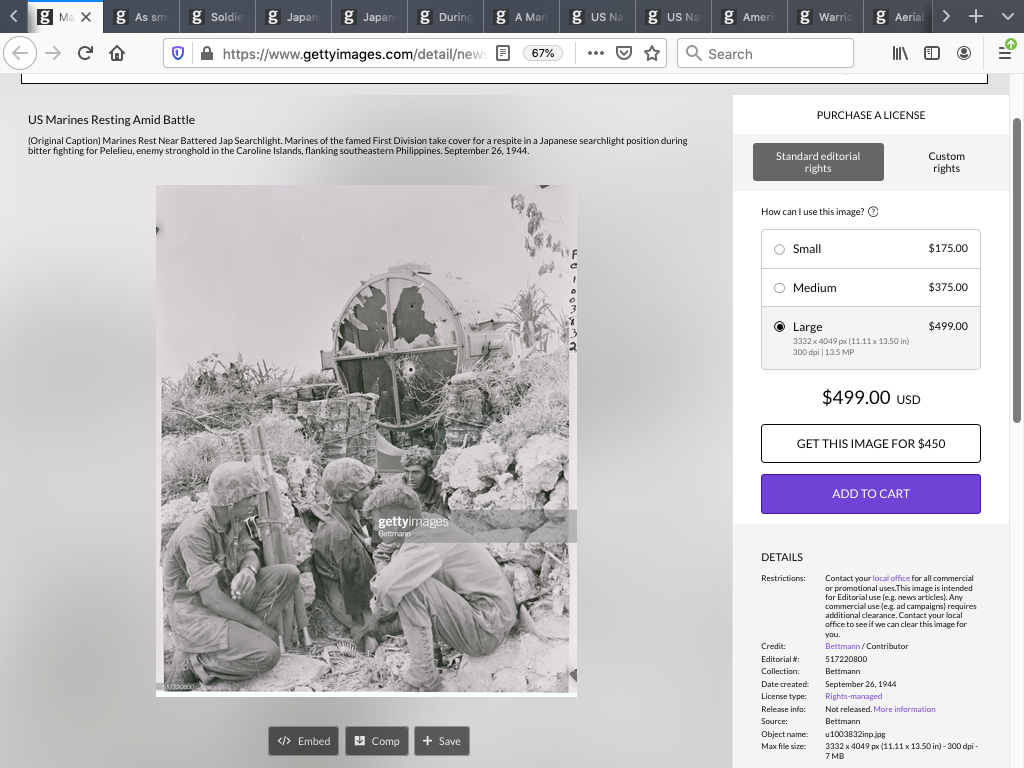1024x768 pixels.
Task: Save page to Pocket
Action: click(x=624, y=53)
